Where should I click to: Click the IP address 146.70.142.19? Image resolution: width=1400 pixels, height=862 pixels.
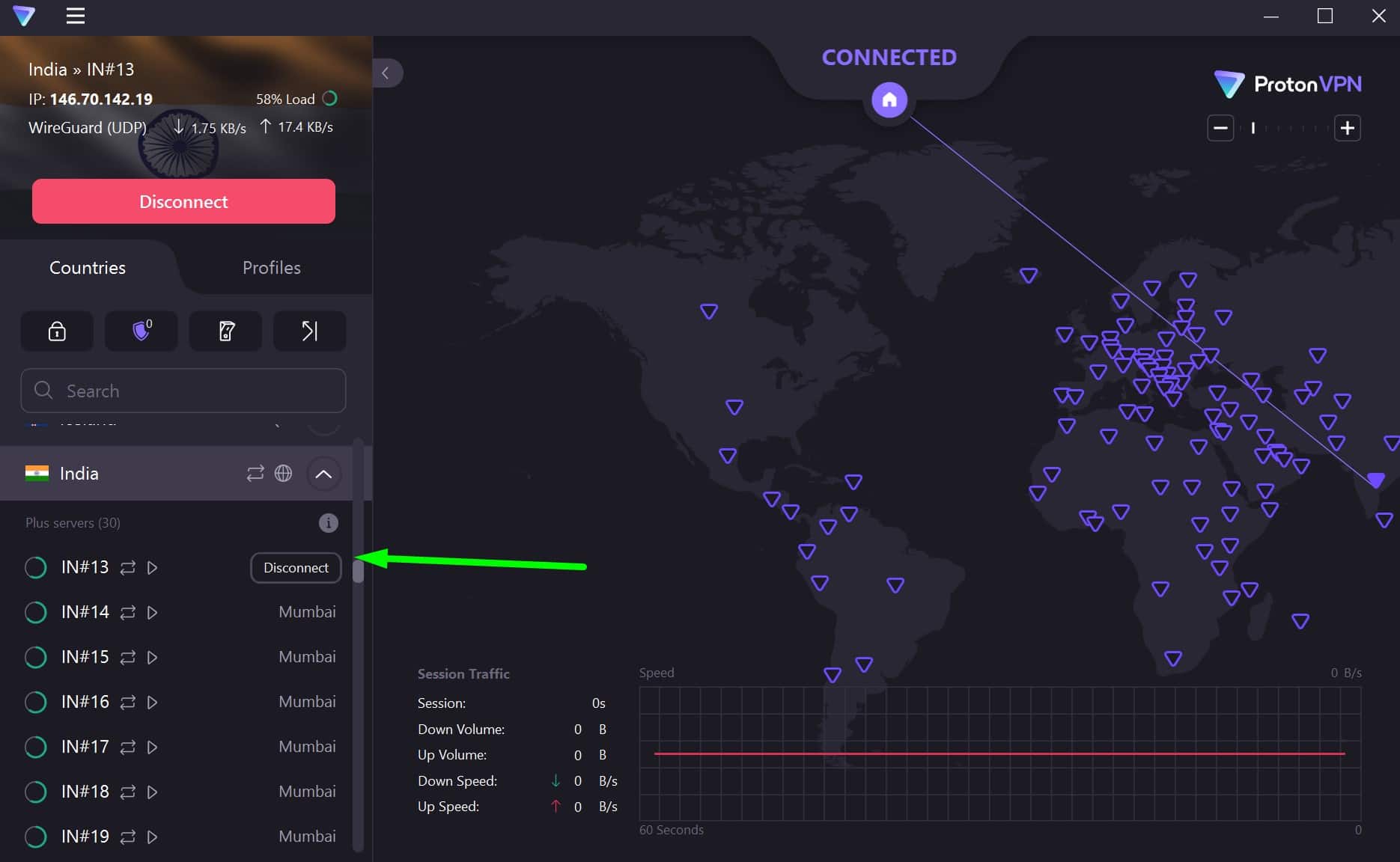[101, 99]
